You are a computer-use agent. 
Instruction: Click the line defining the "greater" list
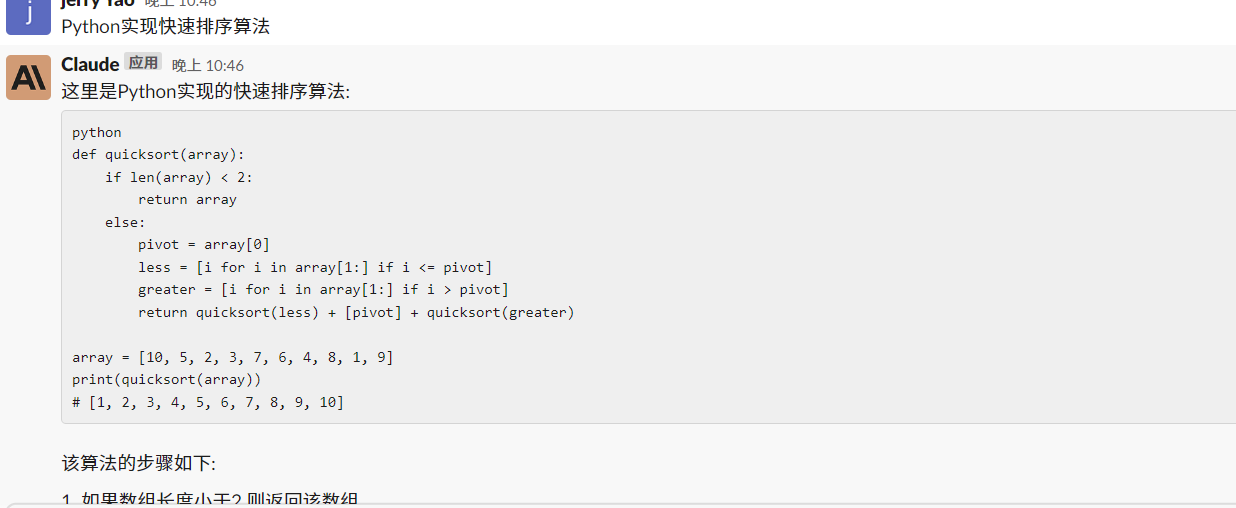[324, 289]
